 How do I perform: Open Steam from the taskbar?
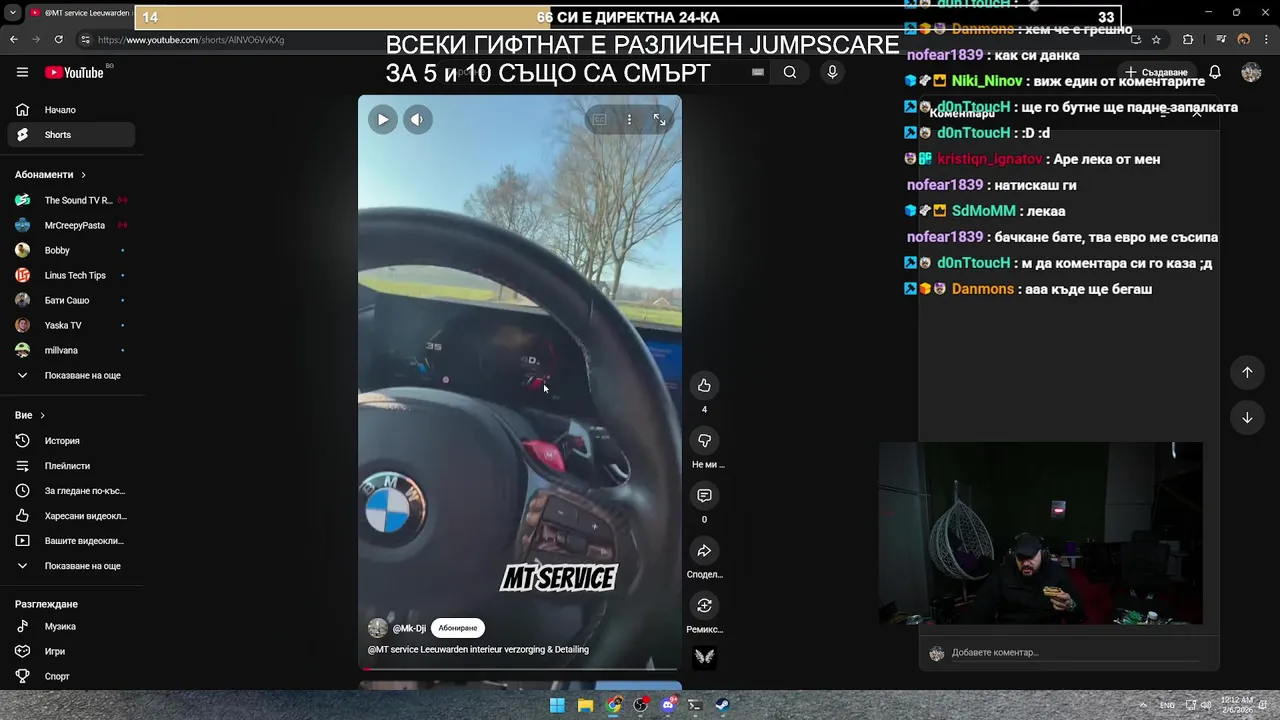722,705
